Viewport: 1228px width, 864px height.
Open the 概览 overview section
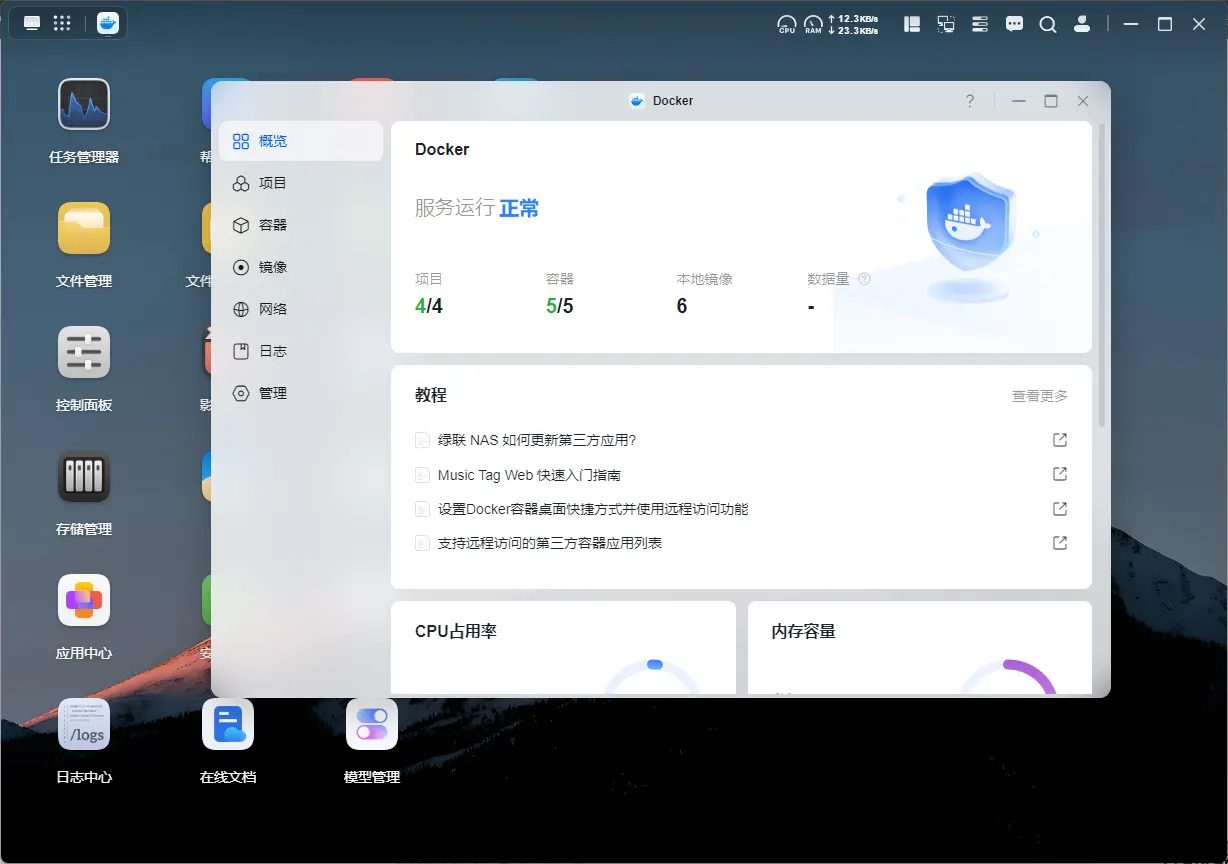[300, 141]
